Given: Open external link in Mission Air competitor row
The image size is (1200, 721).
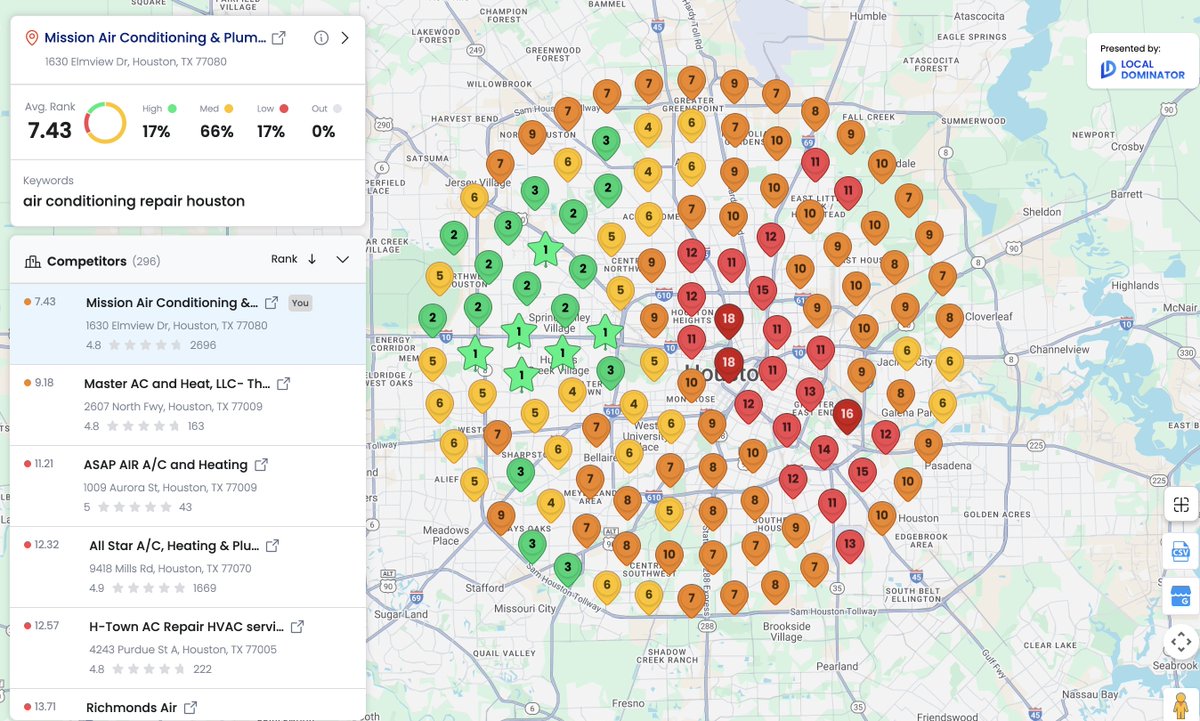Looking at the screenshot, I should (x=271, y=303).
